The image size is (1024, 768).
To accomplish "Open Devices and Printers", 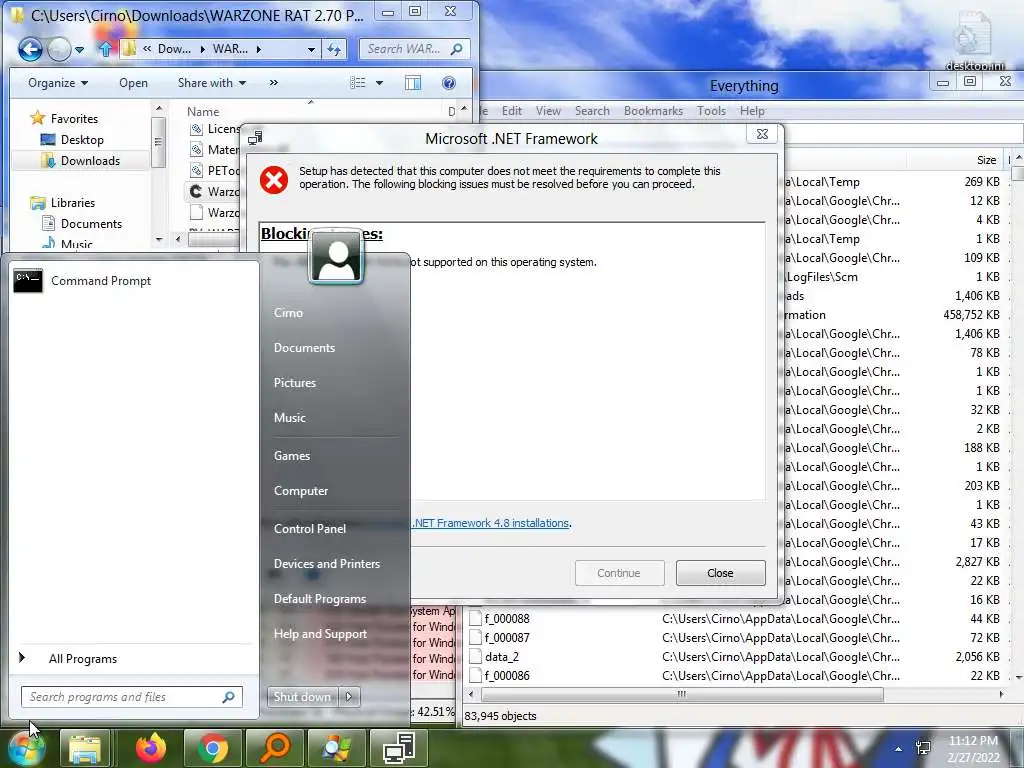I will coord(327,564).
